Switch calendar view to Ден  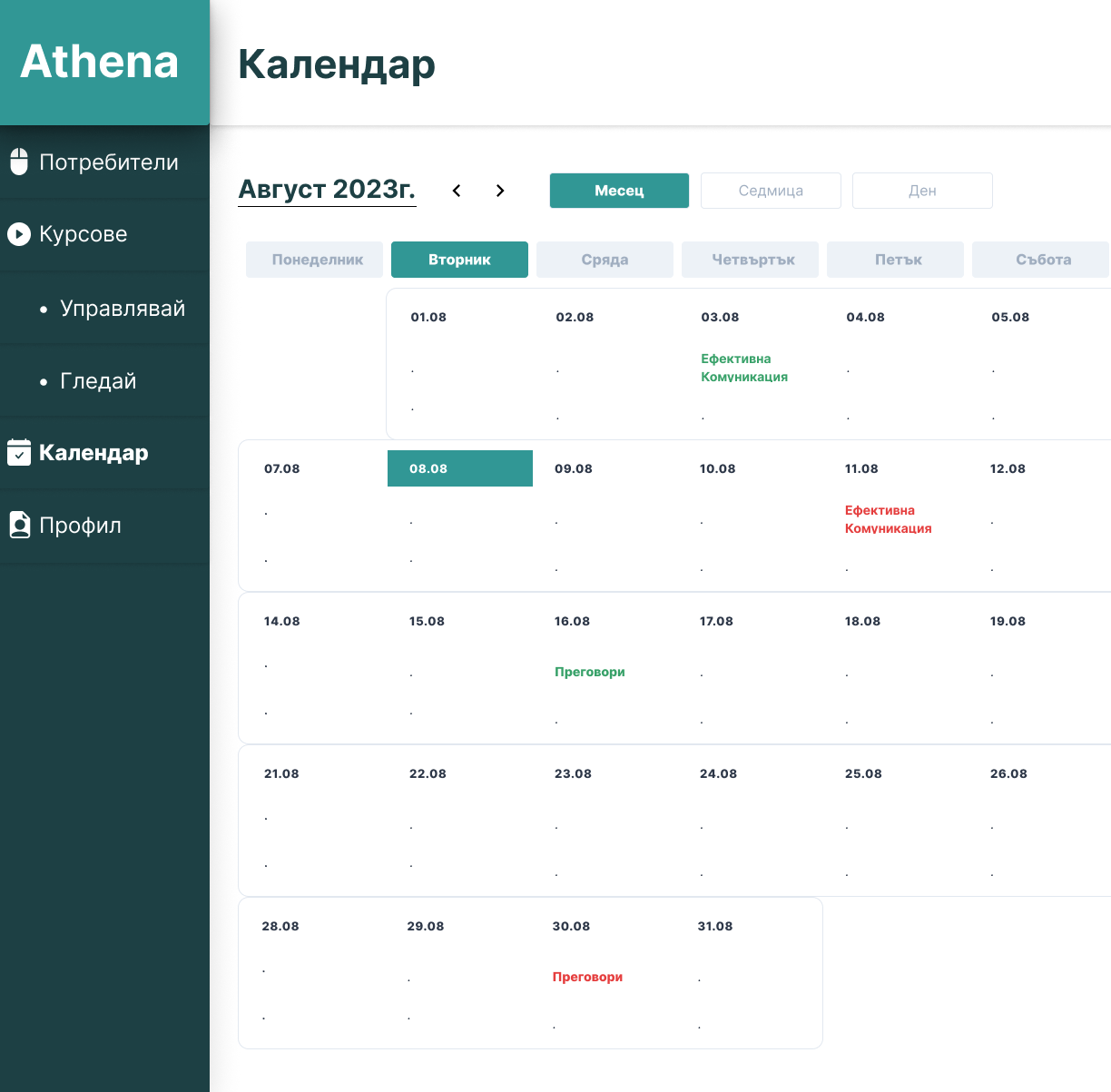(x=922, y=191)
